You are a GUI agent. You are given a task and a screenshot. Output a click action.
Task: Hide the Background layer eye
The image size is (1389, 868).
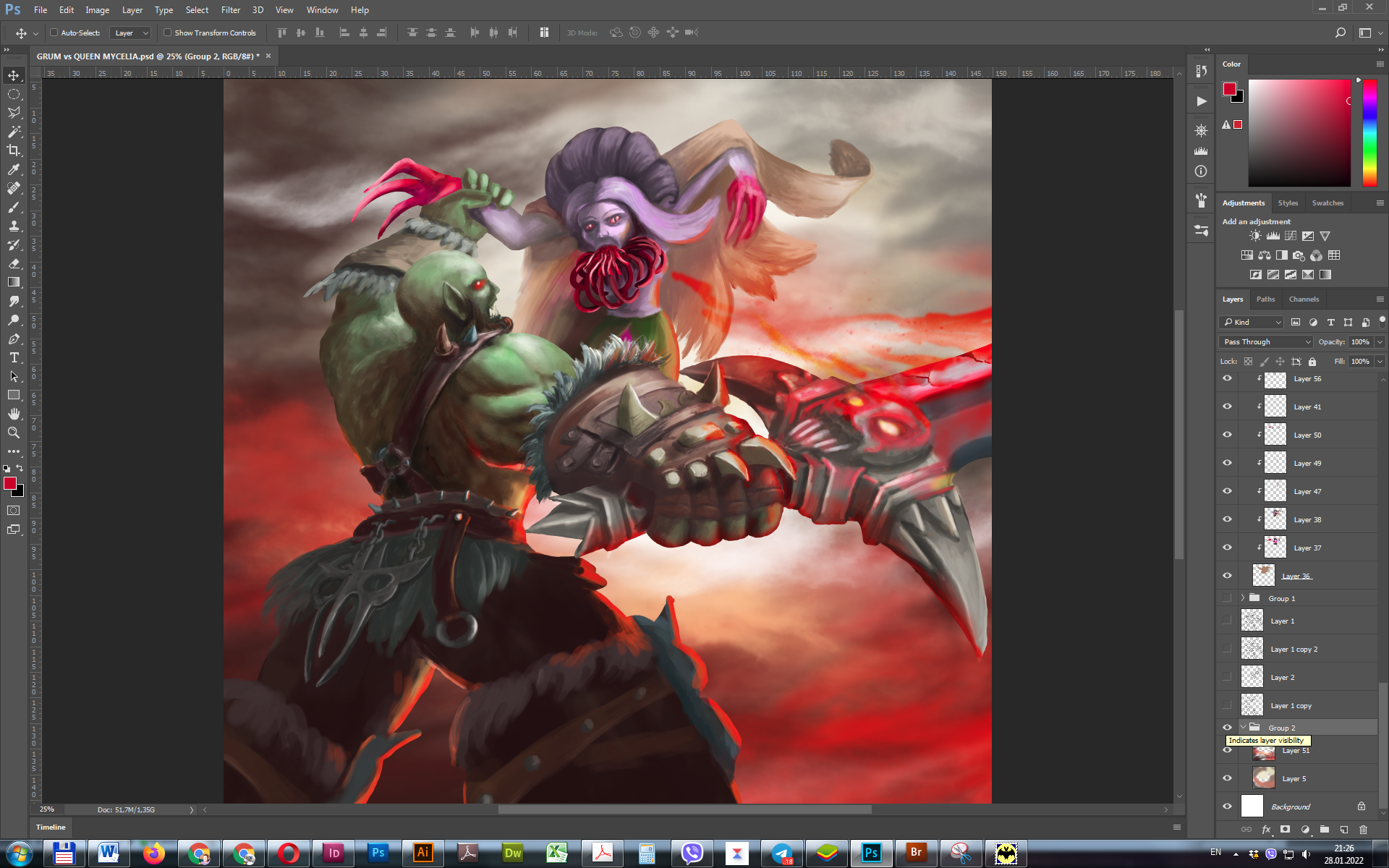click(x=1227, y=807)
